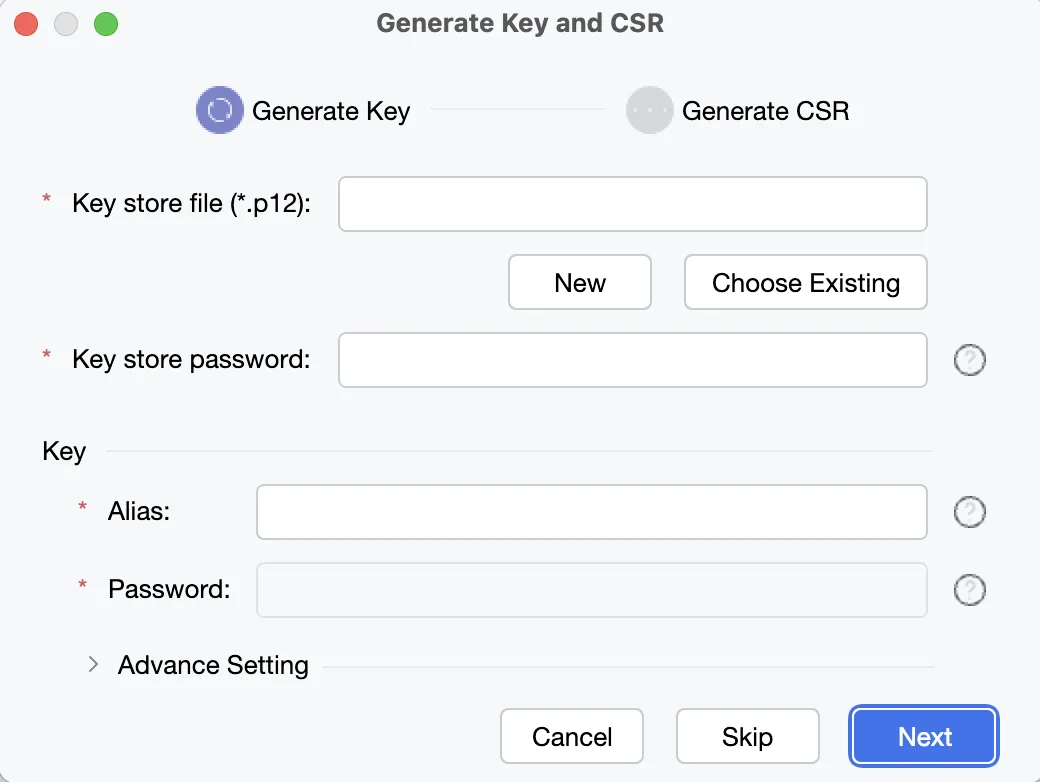Click the green zoom window button
The width and height of the screenshot is (1040, 782).
click(105, 24)
